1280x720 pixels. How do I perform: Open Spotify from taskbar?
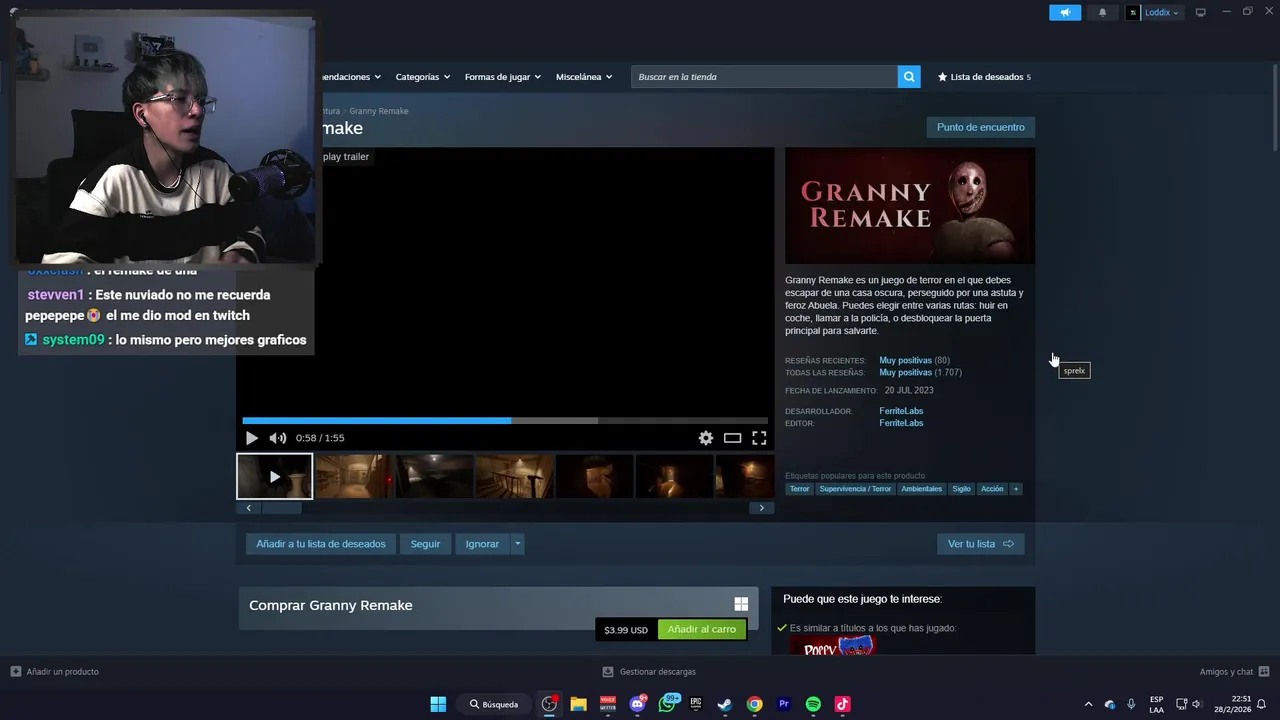(x=813, y=704)
